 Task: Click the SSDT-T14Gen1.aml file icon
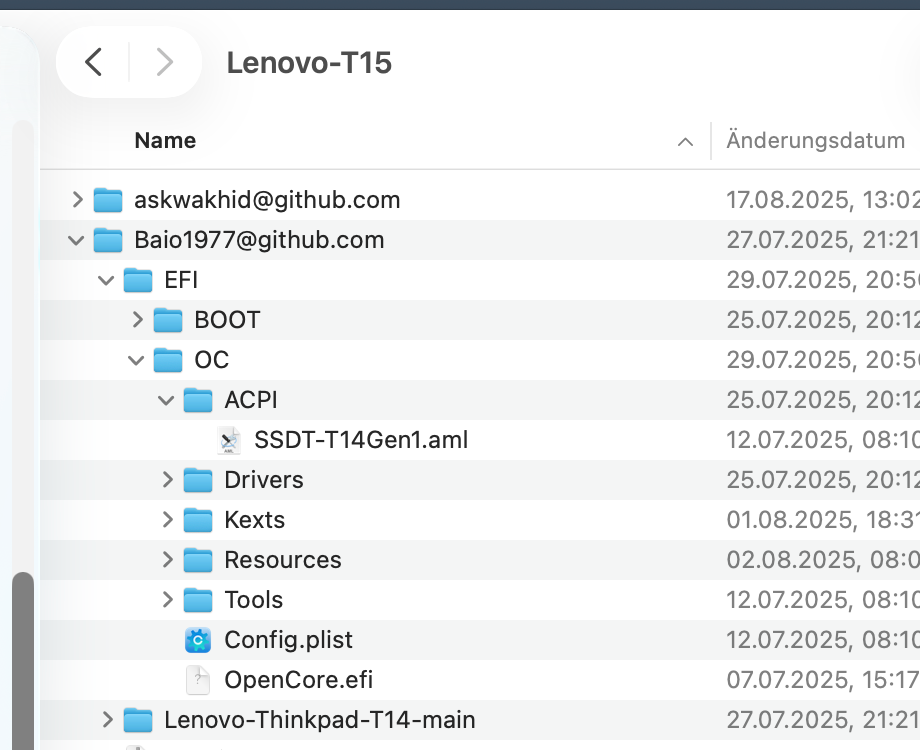(x=229, y=440)
